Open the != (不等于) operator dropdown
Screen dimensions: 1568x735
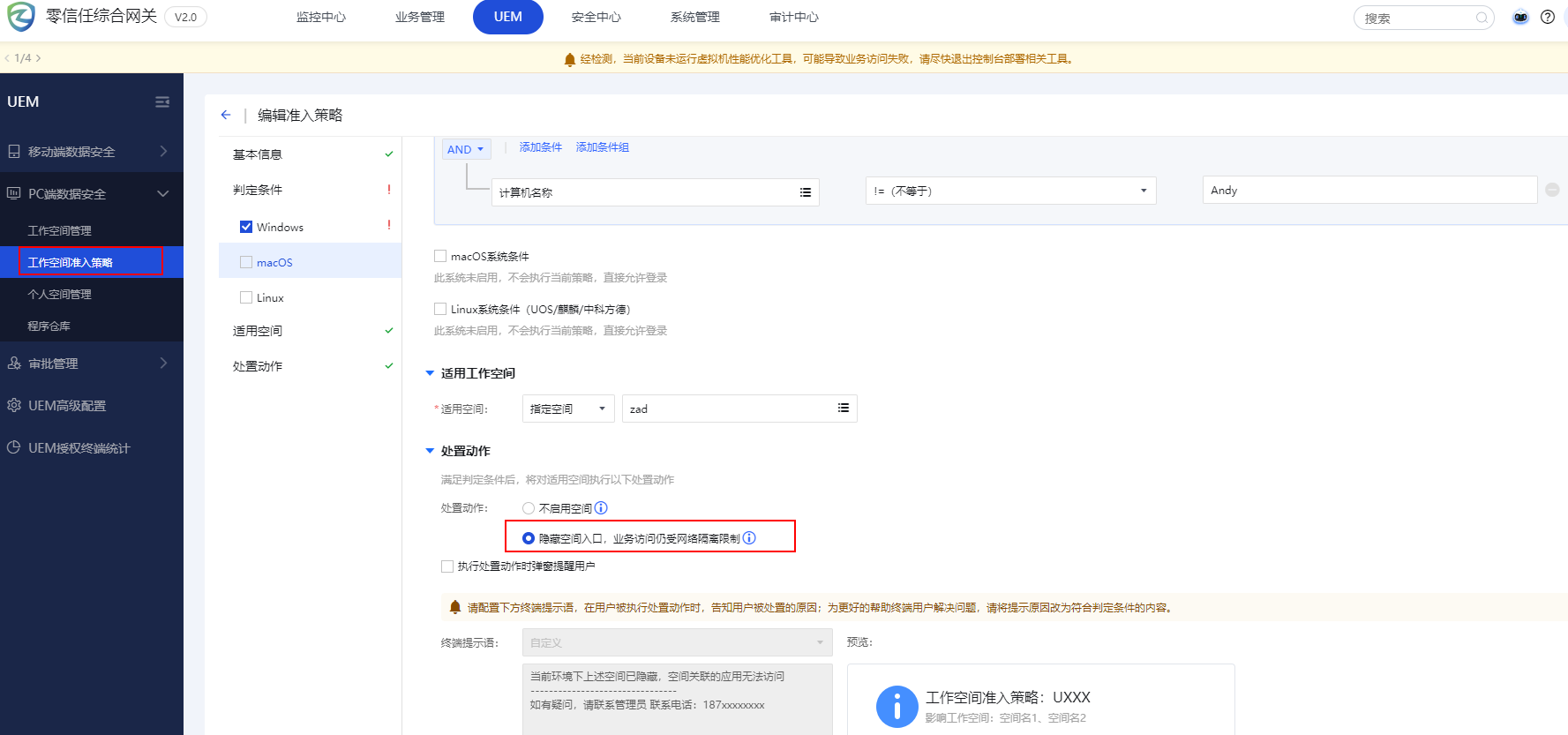pyautogui.click(x=1010, y=191)
